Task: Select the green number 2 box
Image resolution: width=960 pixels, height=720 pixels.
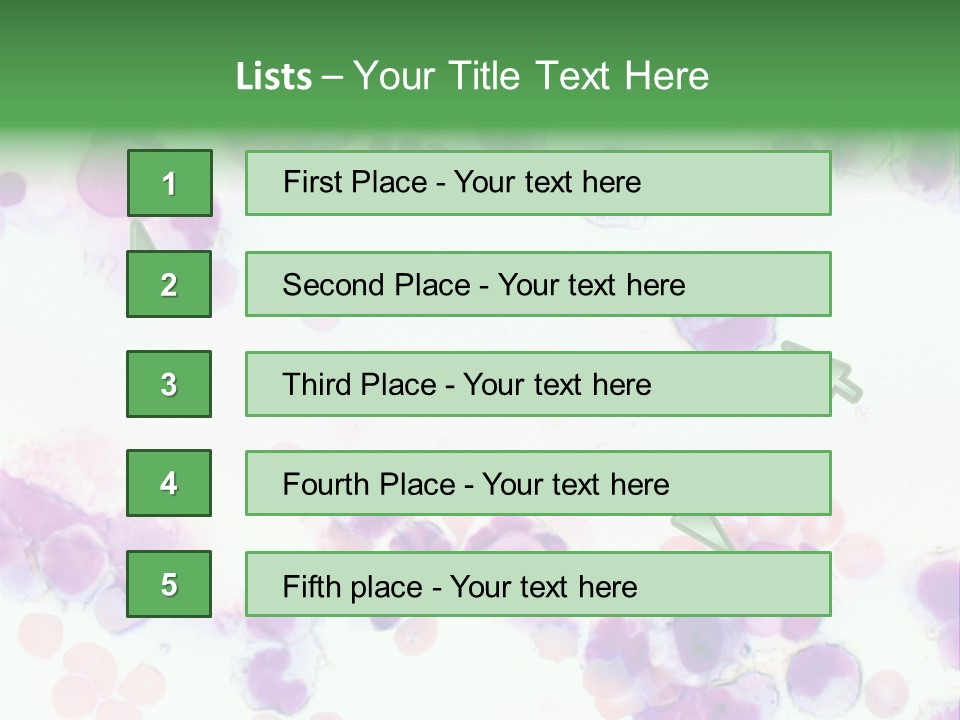Action: [169, 284]
